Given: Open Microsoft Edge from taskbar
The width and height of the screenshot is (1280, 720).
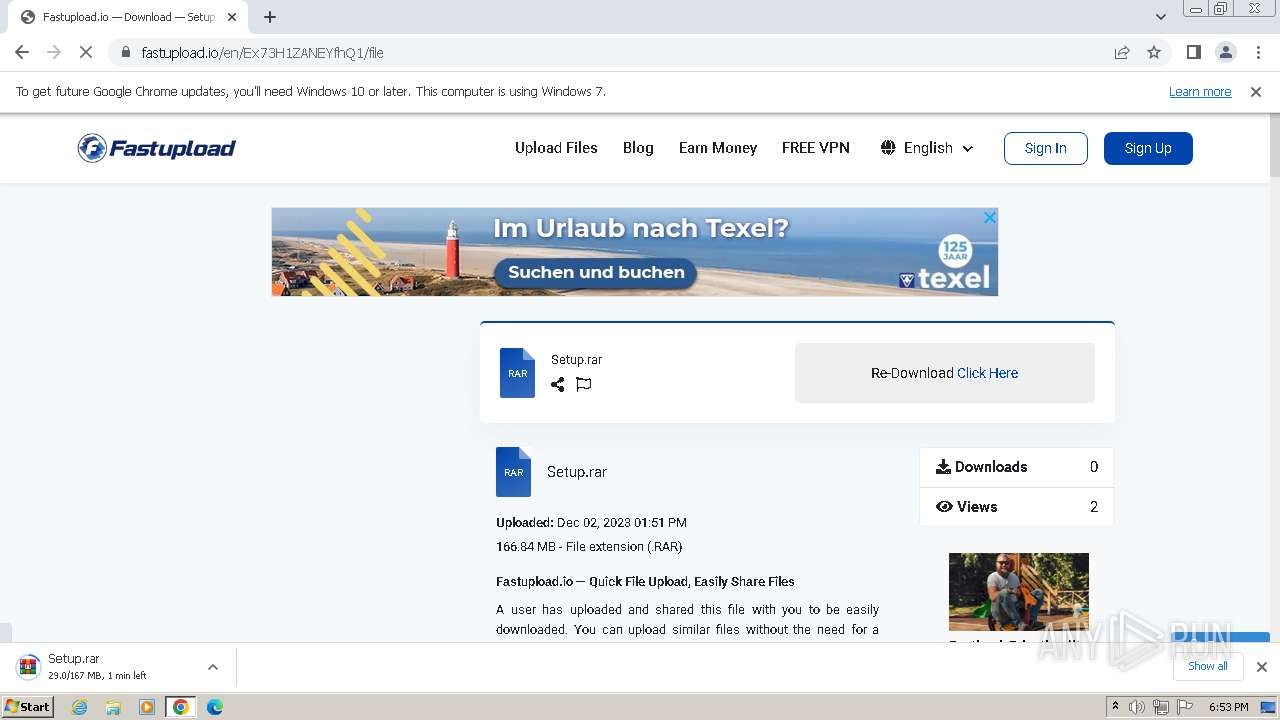Looking at the screenshot, I should (214, 707).
